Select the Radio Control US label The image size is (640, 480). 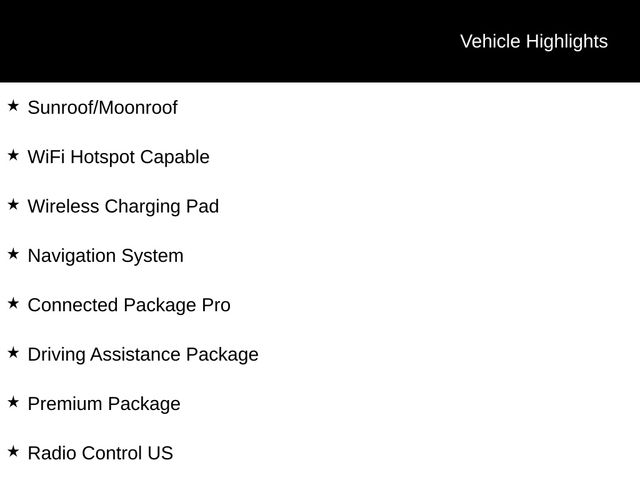[100, 453]
